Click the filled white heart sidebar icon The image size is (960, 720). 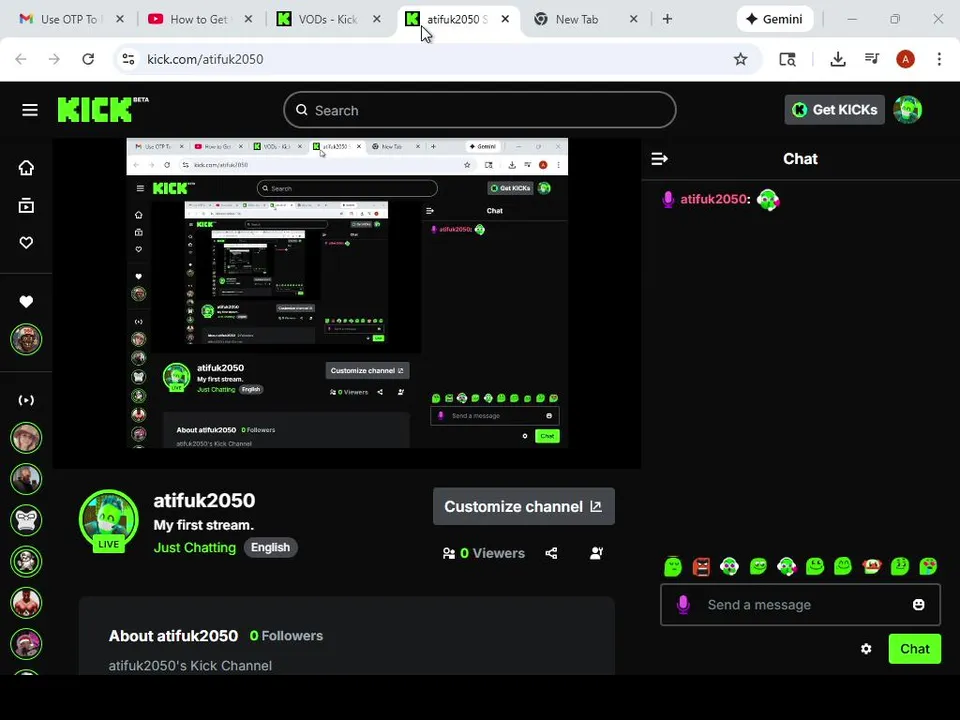pos(26,302)
